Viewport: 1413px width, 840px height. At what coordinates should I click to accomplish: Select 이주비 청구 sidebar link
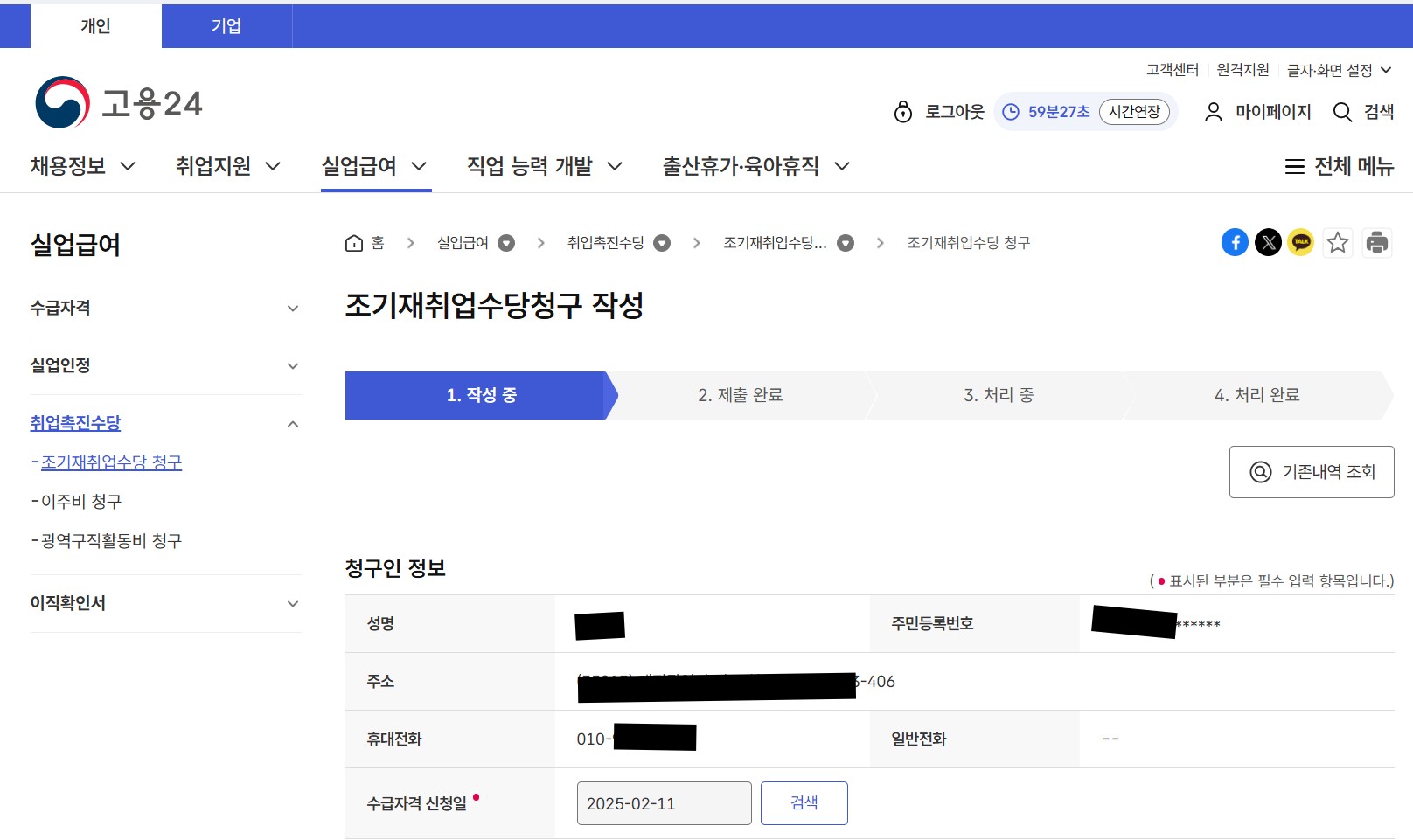[81, 502]
